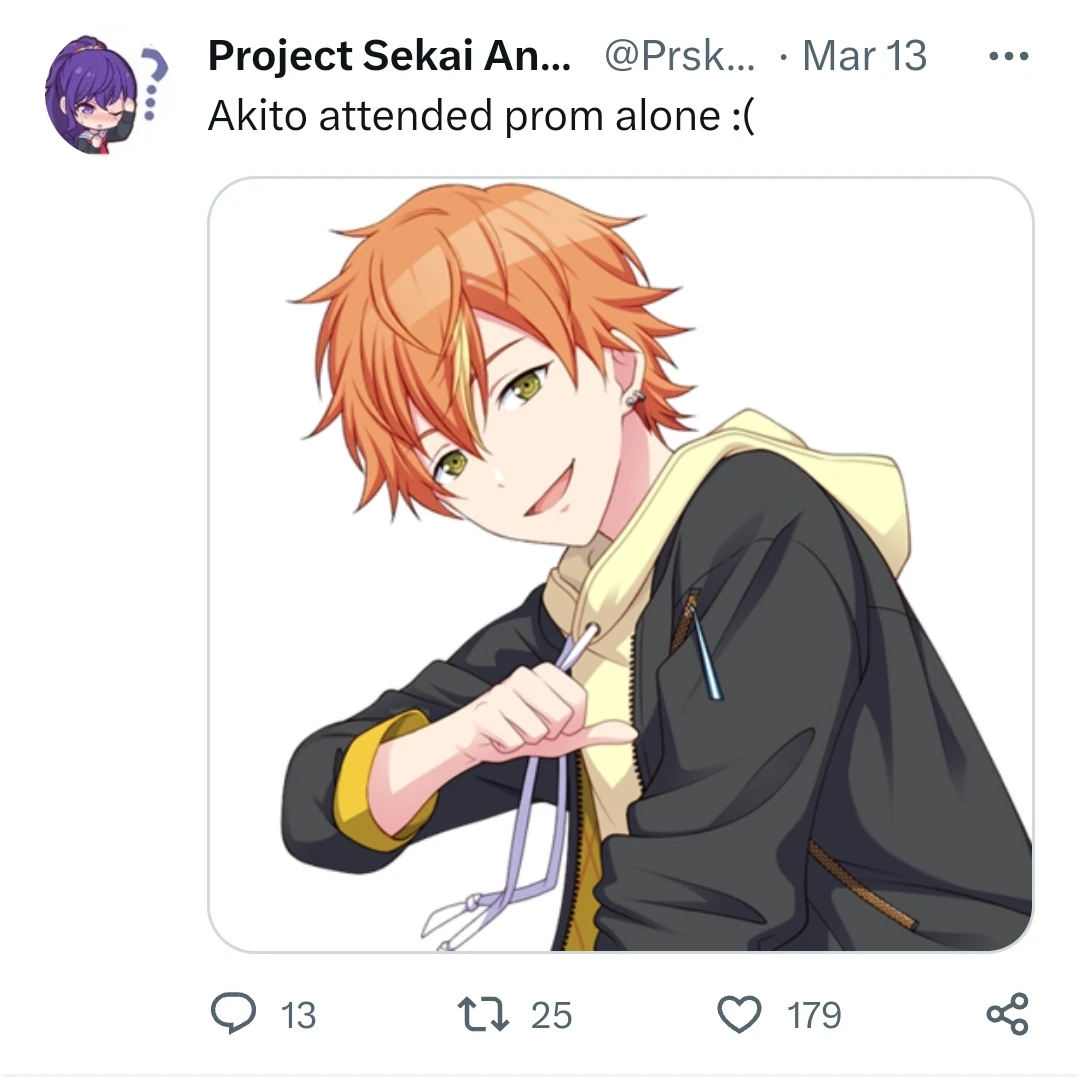
Task: Open the Project Sekai account name
Action: (x=389, y=55)
